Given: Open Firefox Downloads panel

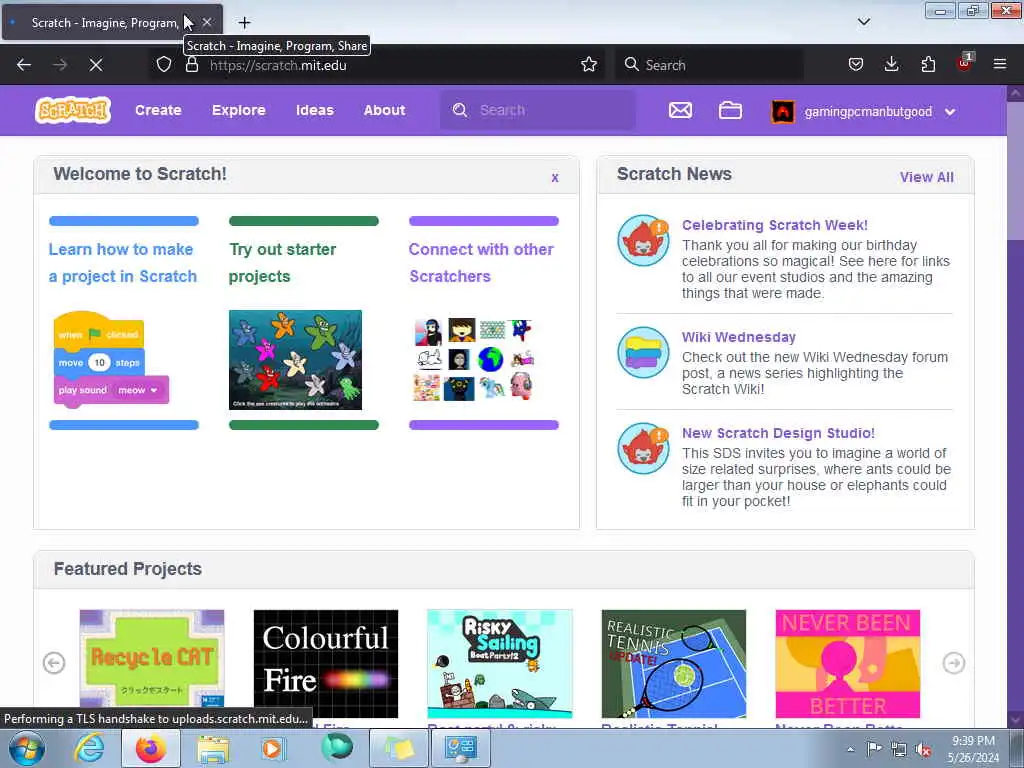Looking at the screenshot, I should (x=891, y=65).
